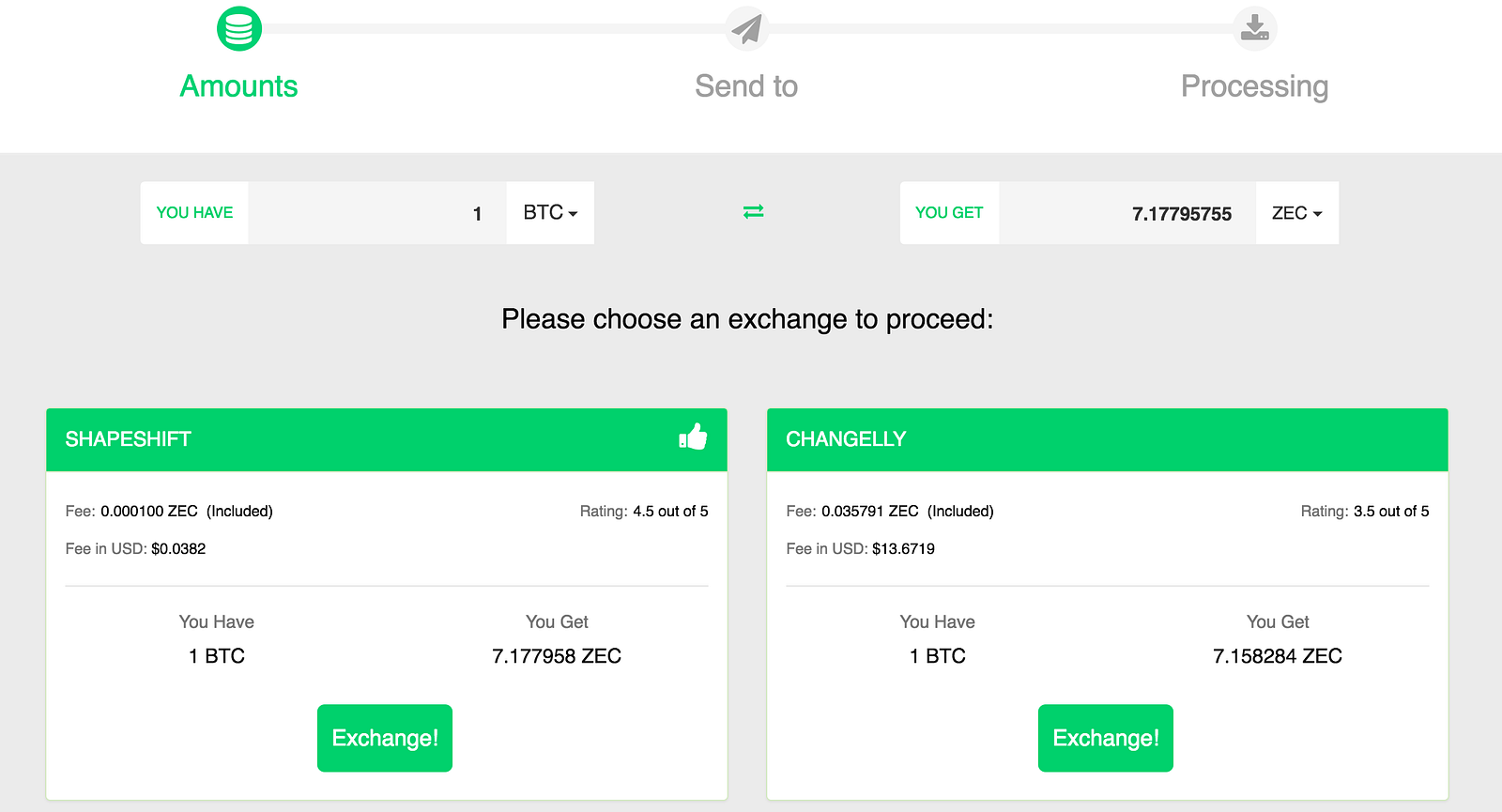Image resolution: width=1502 pixels, height=812 pixels.
Task: Select the Processing step label
Action: (x=1254, y=86)
